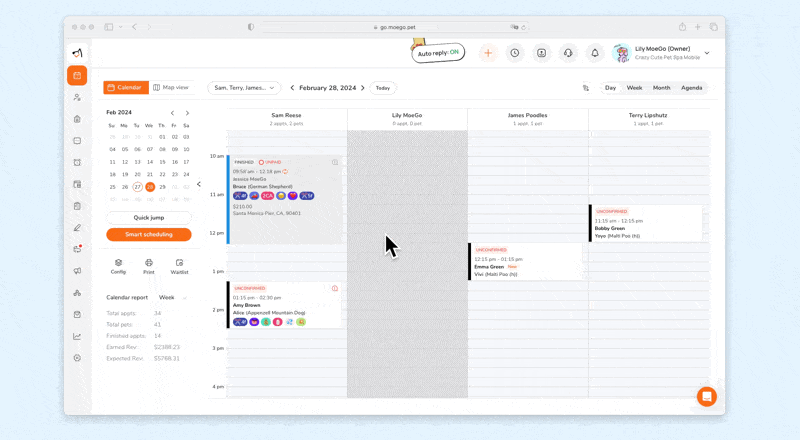Open the marketing megaphone icon in the sidebar
Screen dimensions: 800x440
click(77, 271)
